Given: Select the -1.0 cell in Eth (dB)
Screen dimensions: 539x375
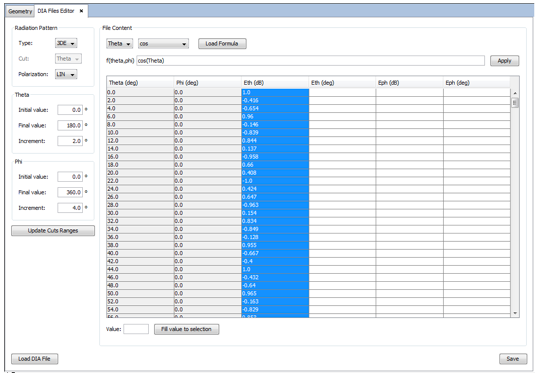Looking at the screenshot, I should (x=275, y=181).
